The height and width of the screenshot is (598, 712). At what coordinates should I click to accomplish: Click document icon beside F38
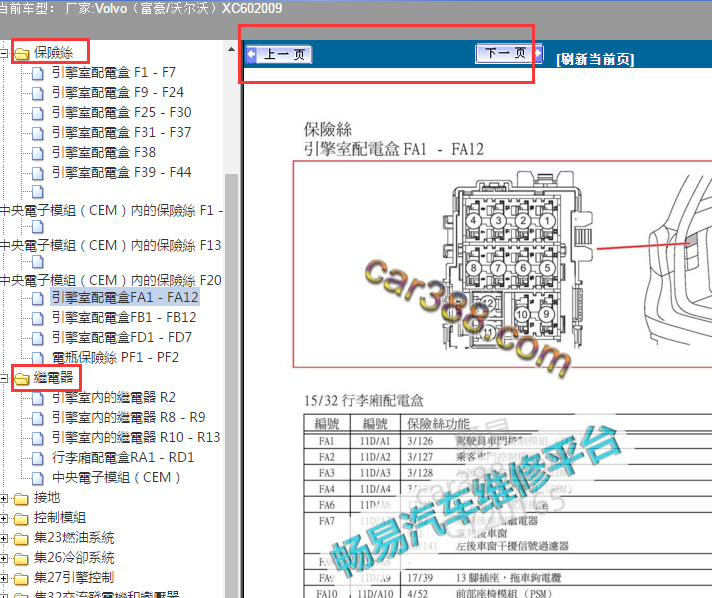(38, 153)
